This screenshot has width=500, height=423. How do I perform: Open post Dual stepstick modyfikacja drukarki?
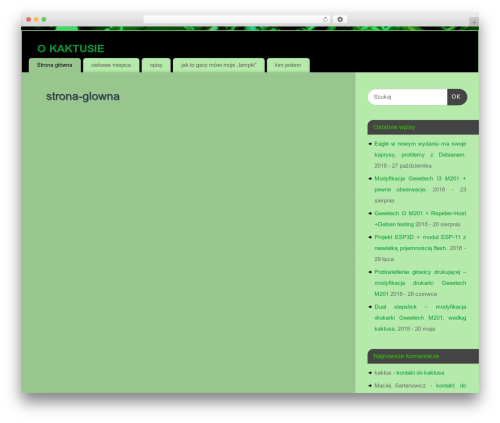tap(420, 317)
